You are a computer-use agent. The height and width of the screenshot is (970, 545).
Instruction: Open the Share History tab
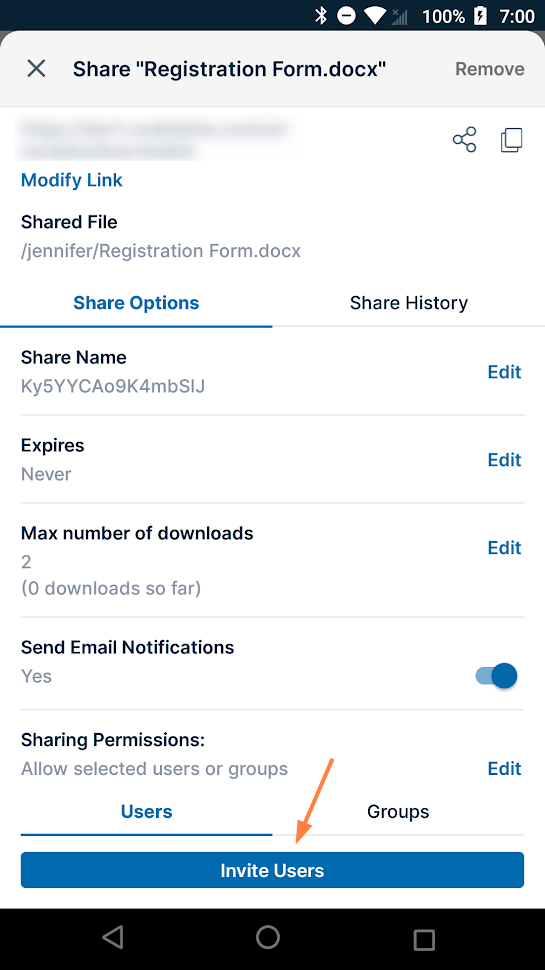click(408, 303)
